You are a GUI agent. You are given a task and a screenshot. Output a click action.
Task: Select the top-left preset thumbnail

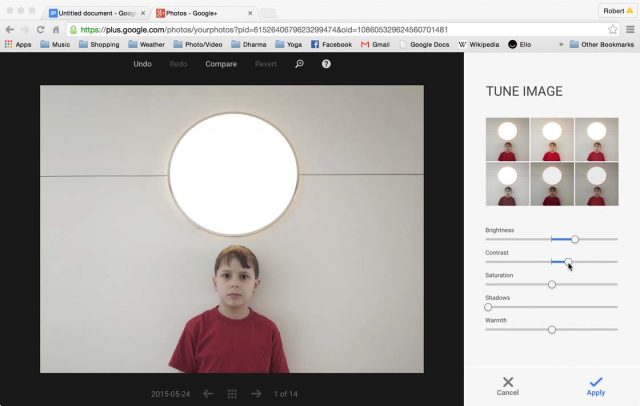[507, 139]
